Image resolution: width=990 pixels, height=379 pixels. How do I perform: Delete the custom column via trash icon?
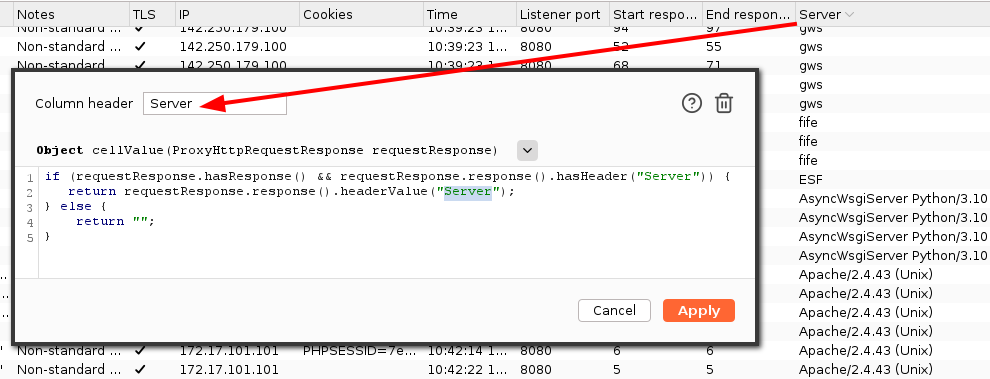(x=724, y=103)
